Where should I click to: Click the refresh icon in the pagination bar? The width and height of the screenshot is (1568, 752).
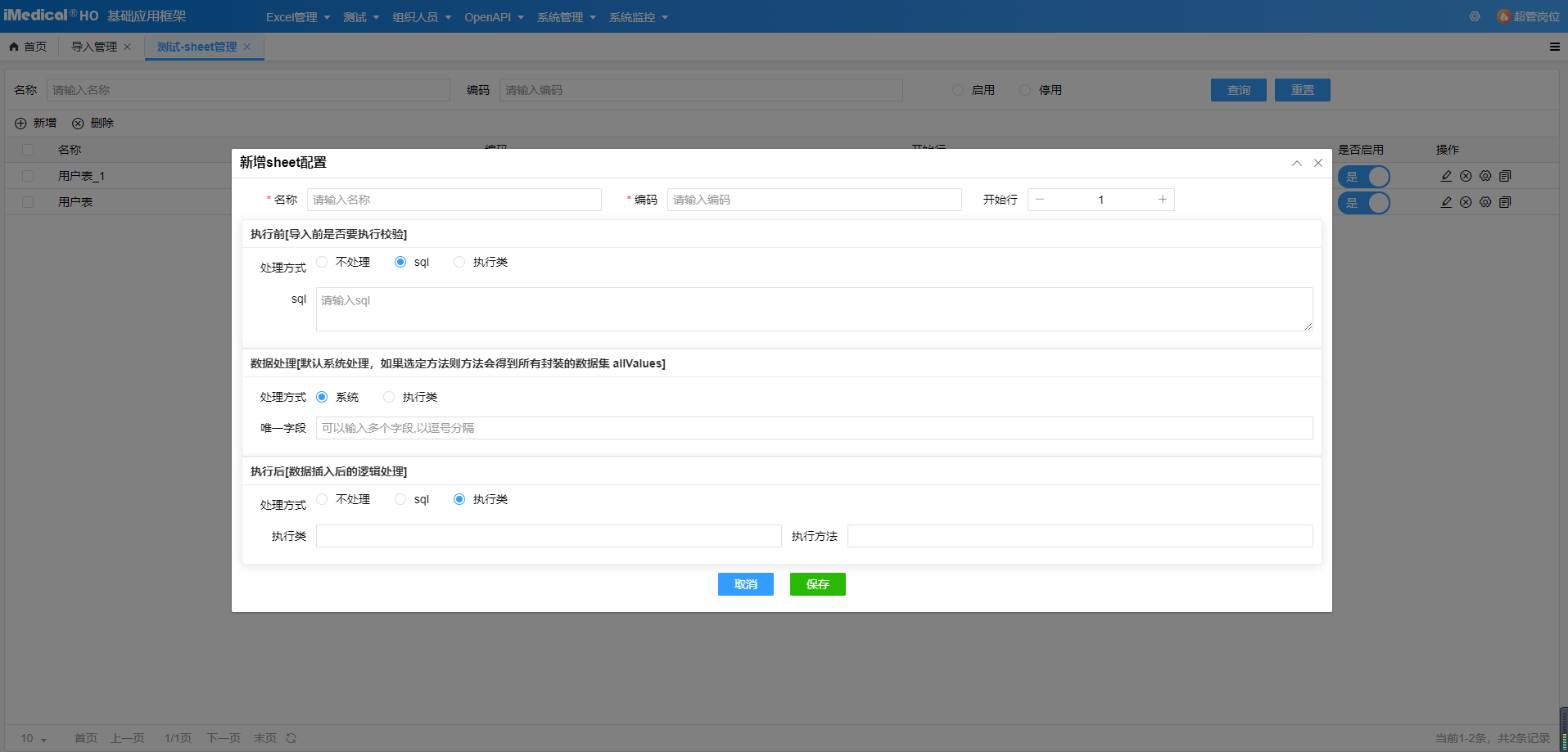coord(291,738)
